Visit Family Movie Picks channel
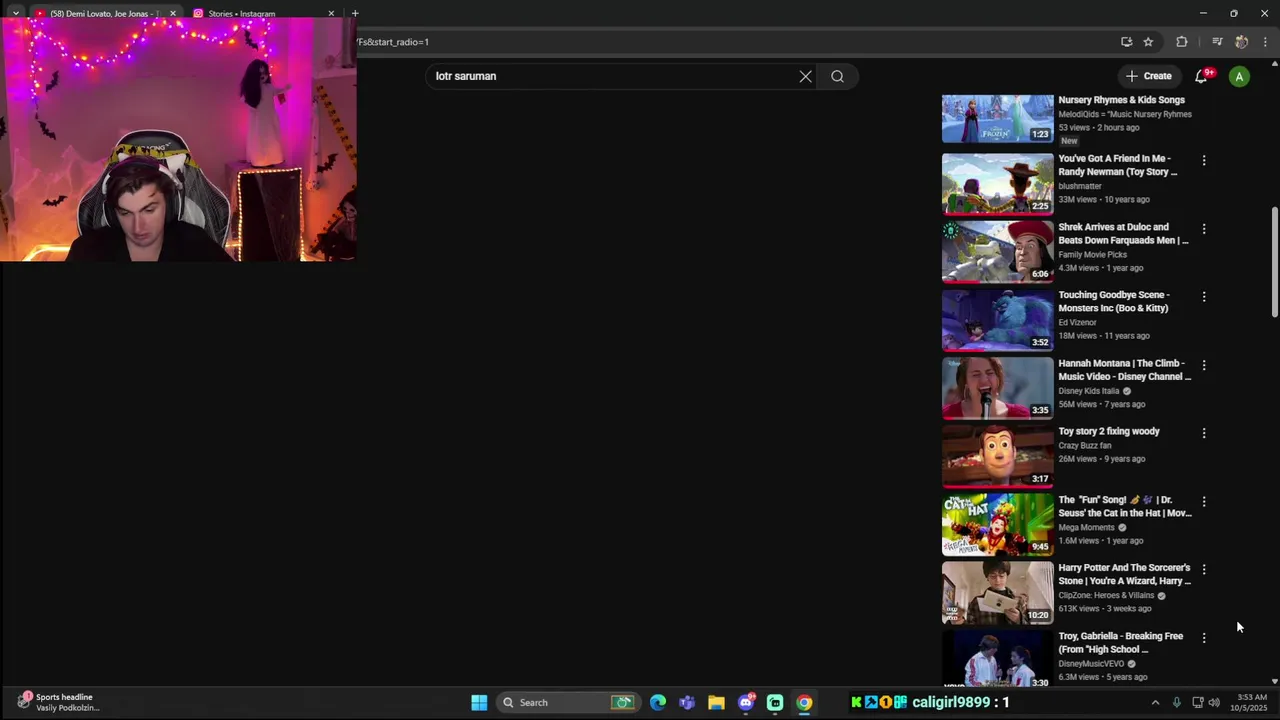Screen dimensions: 1280x720 pyautogui.click(x=1092, y=254)
